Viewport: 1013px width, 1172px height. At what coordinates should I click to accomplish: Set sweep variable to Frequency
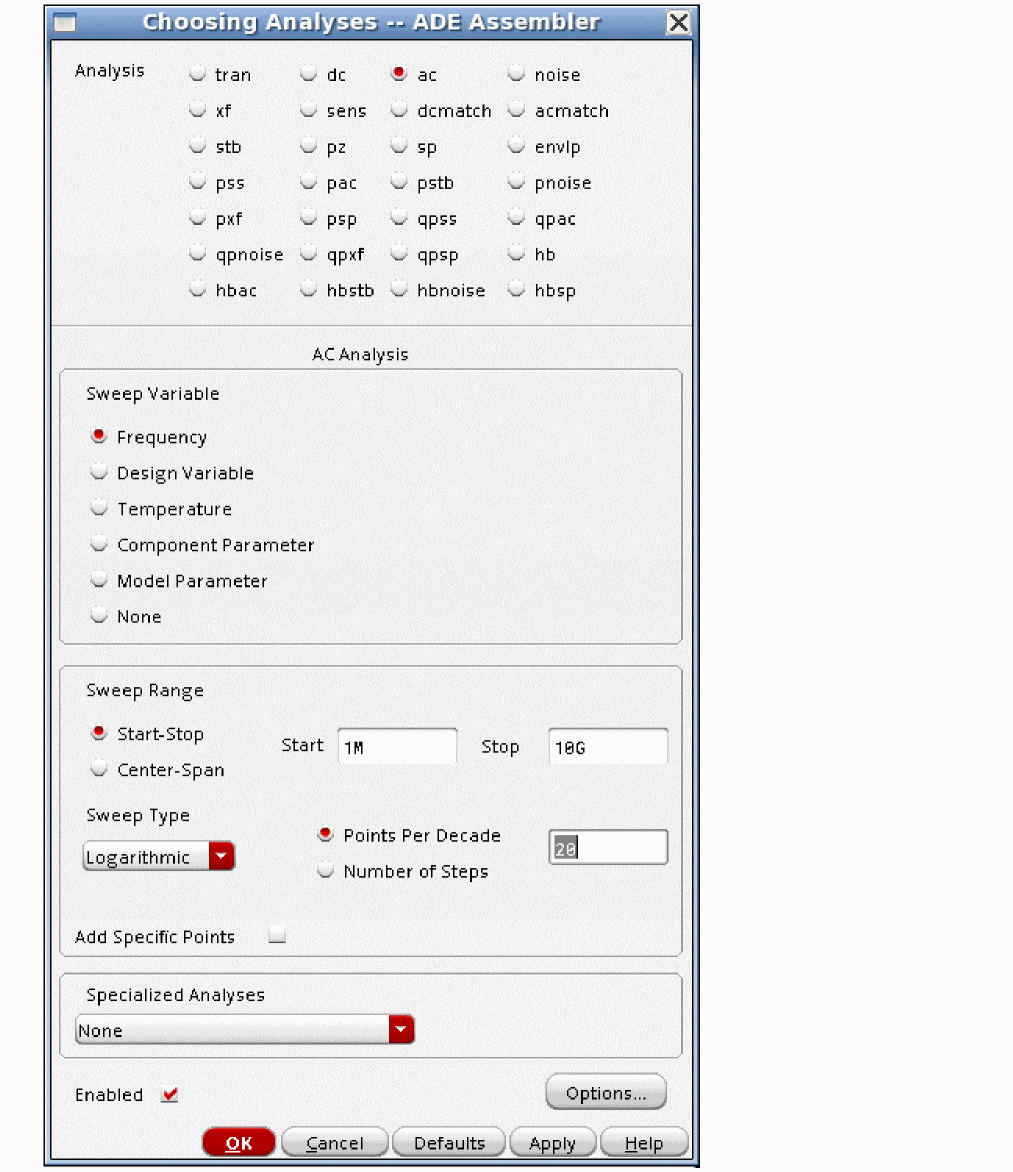coord(99,436)
